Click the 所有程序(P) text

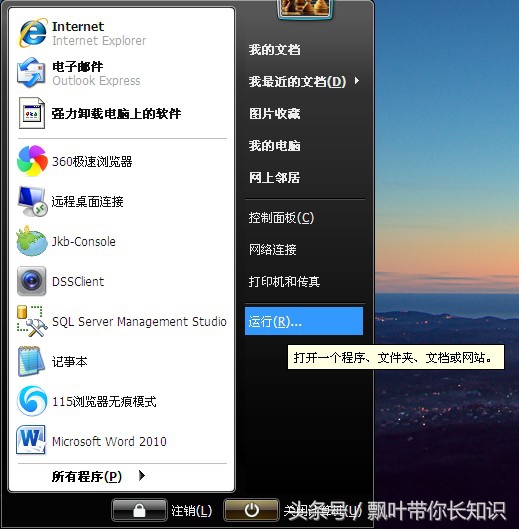coord(86,476)
